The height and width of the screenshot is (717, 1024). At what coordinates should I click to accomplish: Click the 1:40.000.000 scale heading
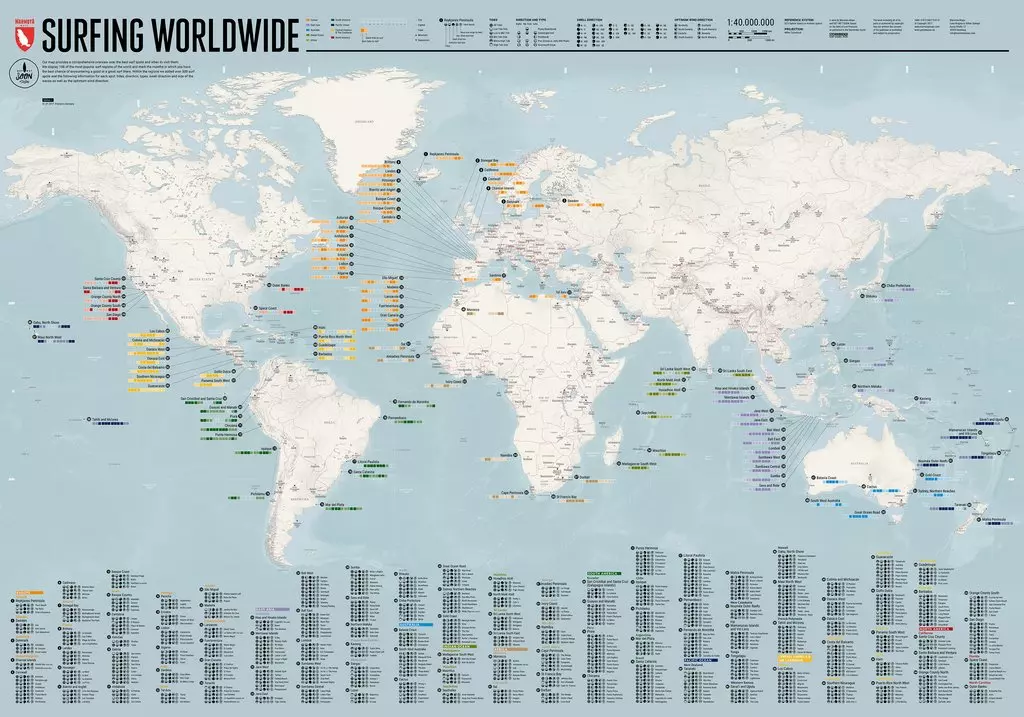click(x=749, y=22)
